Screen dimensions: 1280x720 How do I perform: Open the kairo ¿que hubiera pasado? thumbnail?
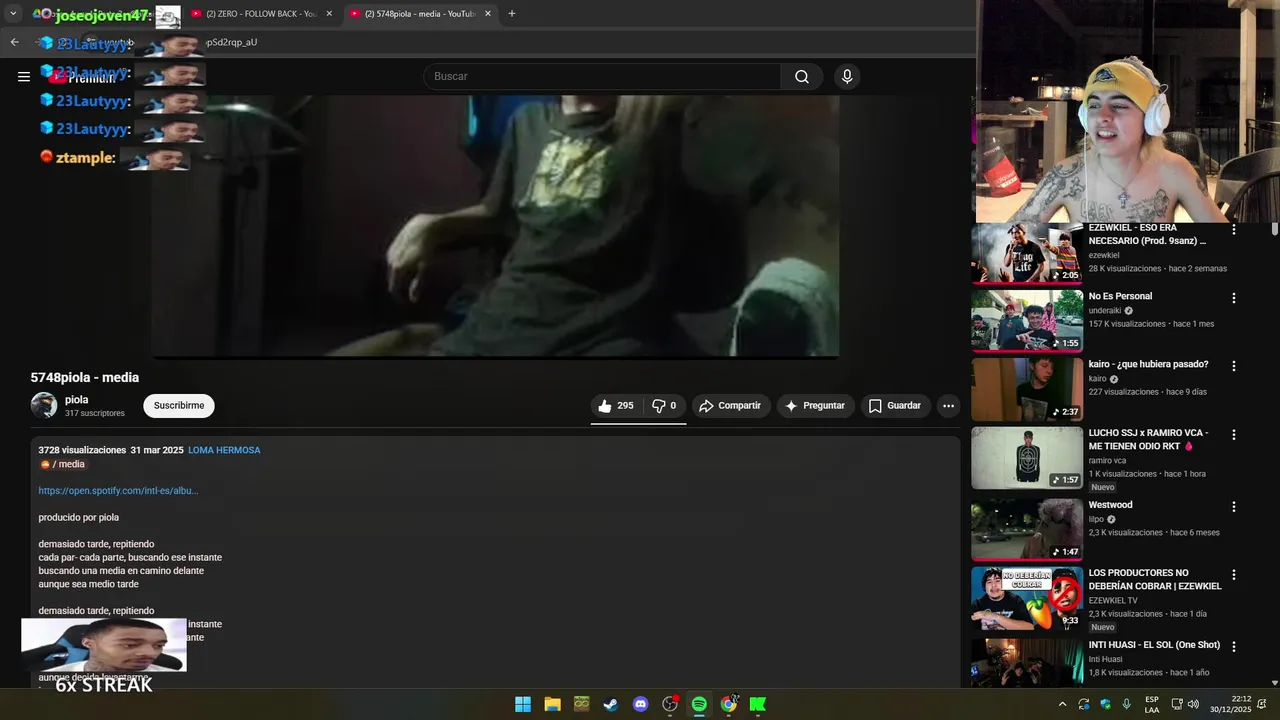(1027, 389)
